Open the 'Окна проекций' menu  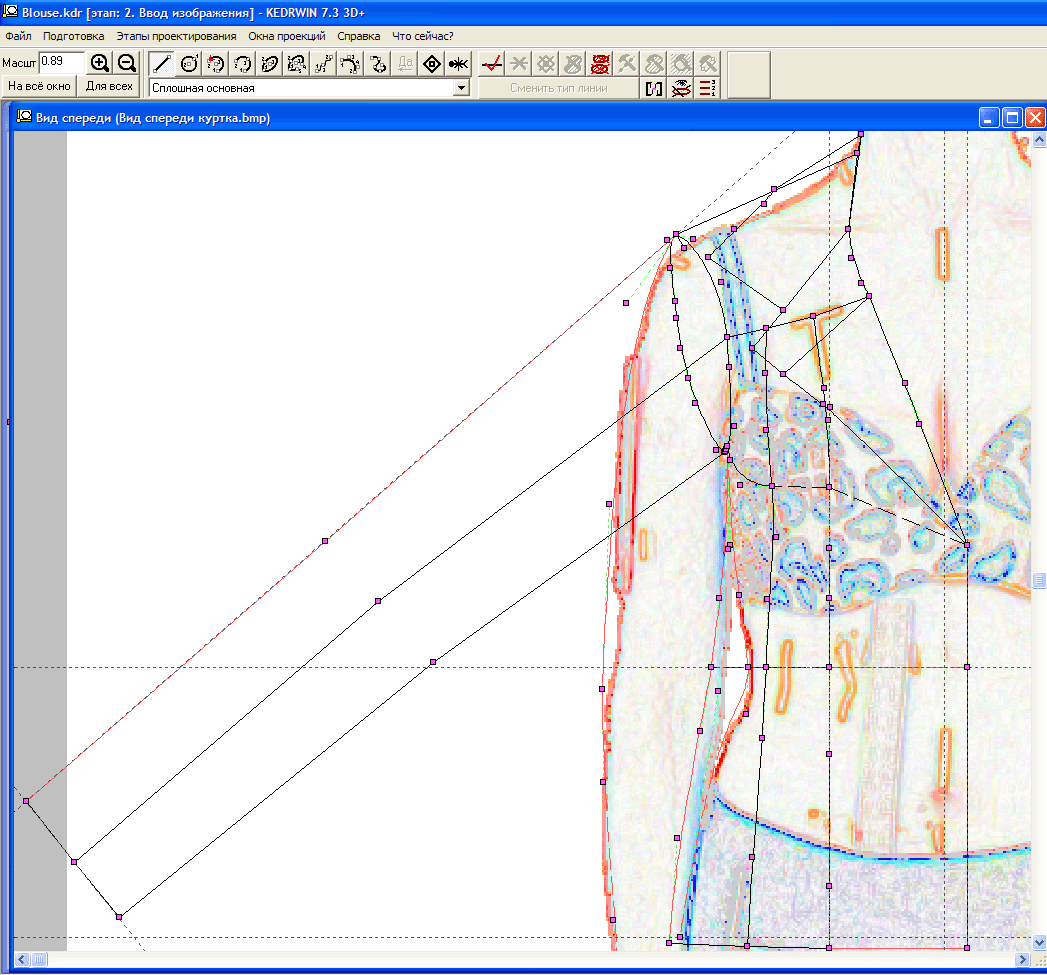287,36
